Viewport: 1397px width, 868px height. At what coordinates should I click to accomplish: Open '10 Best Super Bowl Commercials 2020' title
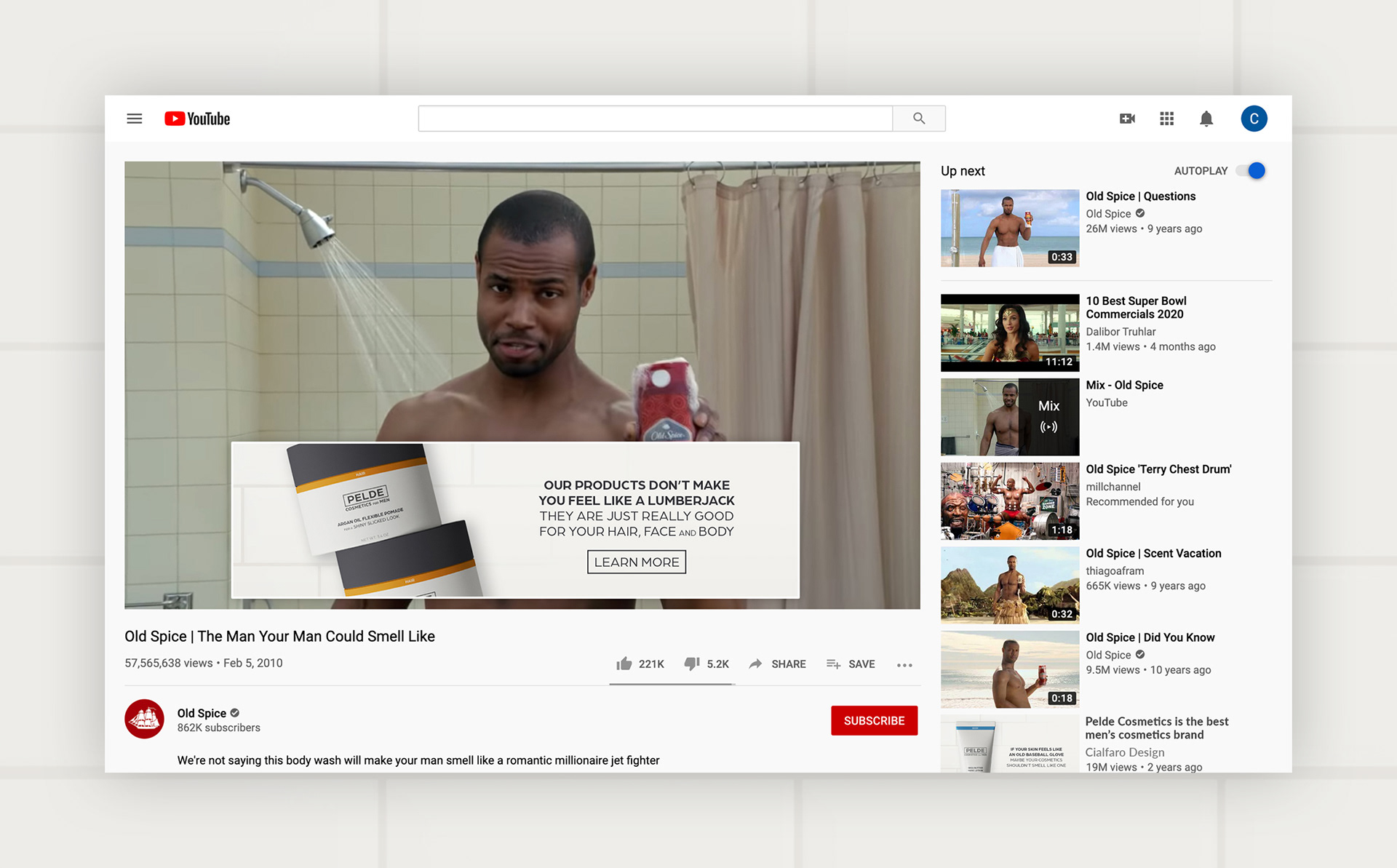point(1136,308)
